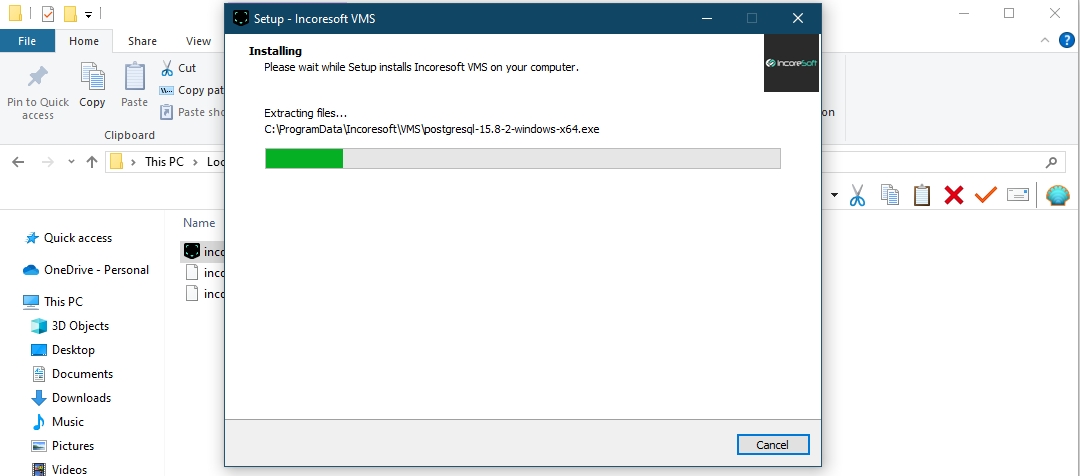Switch to the View ribbon tab
The image size is (1080, 476).
198,41
